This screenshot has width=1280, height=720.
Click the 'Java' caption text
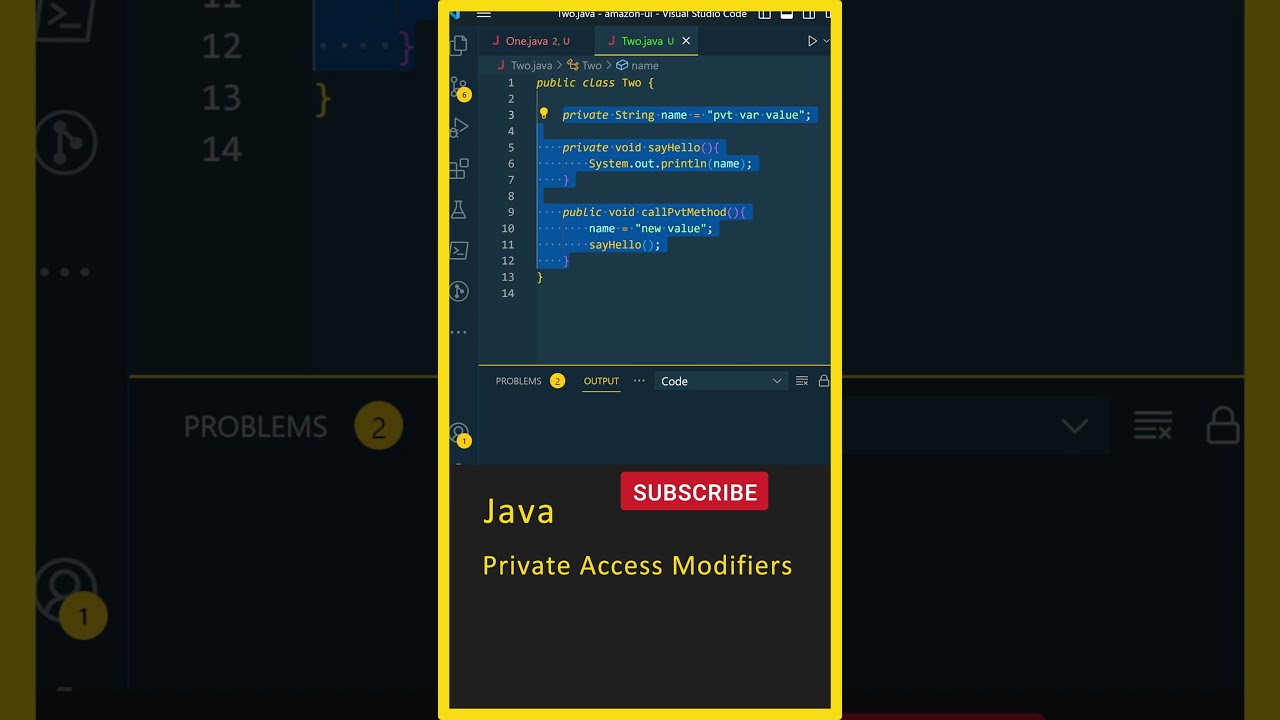(519, 512)
